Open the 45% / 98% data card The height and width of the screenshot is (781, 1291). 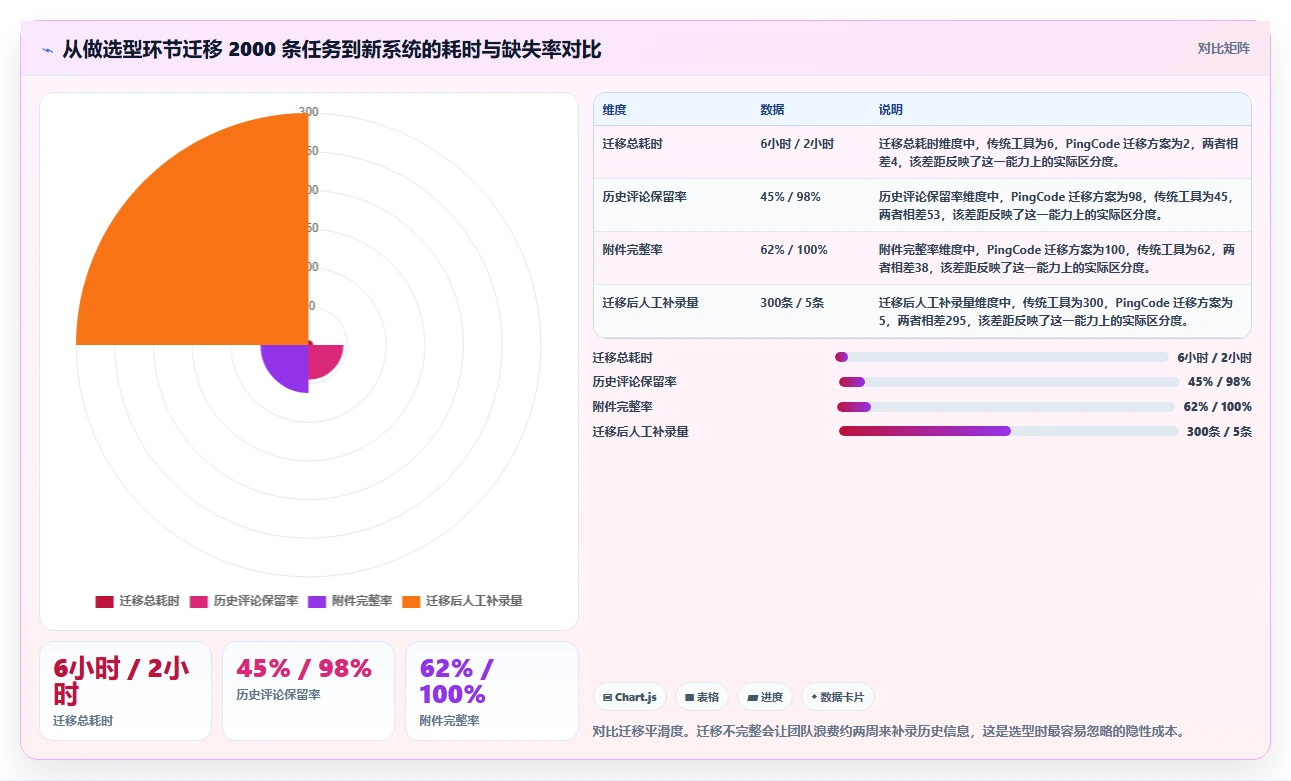pyautogui.click(x=308, y=691)
